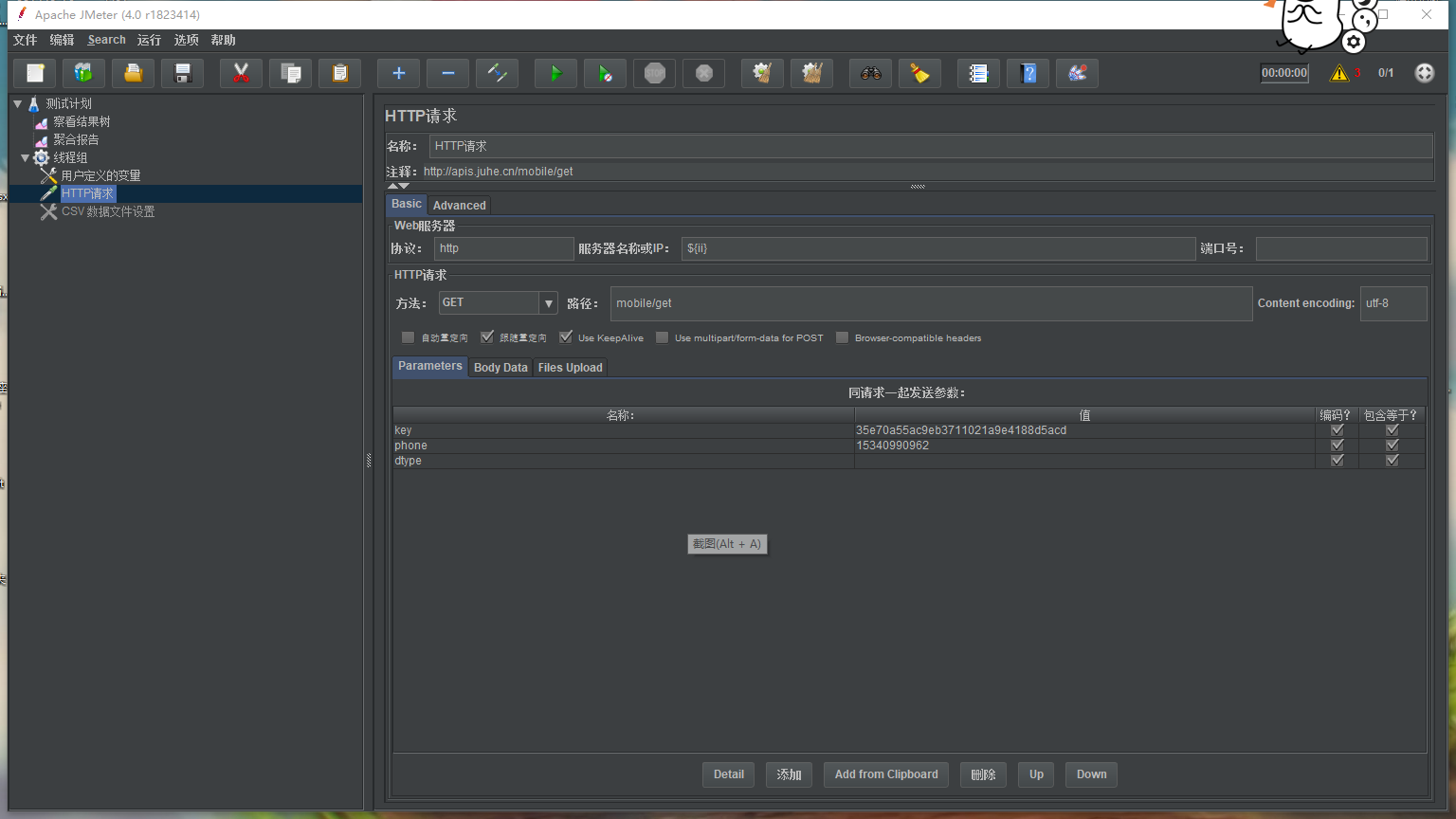Switch to the Files Upload tab

pos(570,368)
